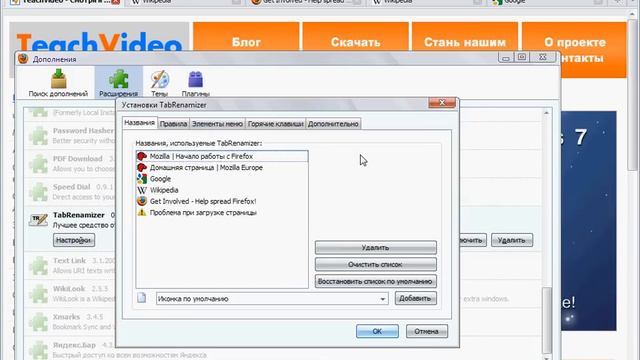Screen dimensions: 640x360
Task: Open the Плагины brick icon
Action: [196, 79]
